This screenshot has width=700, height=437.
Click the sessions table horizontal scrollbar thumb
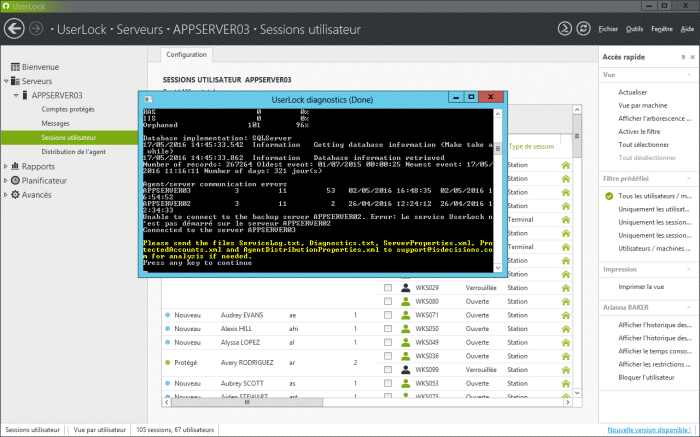coord(247,402)
